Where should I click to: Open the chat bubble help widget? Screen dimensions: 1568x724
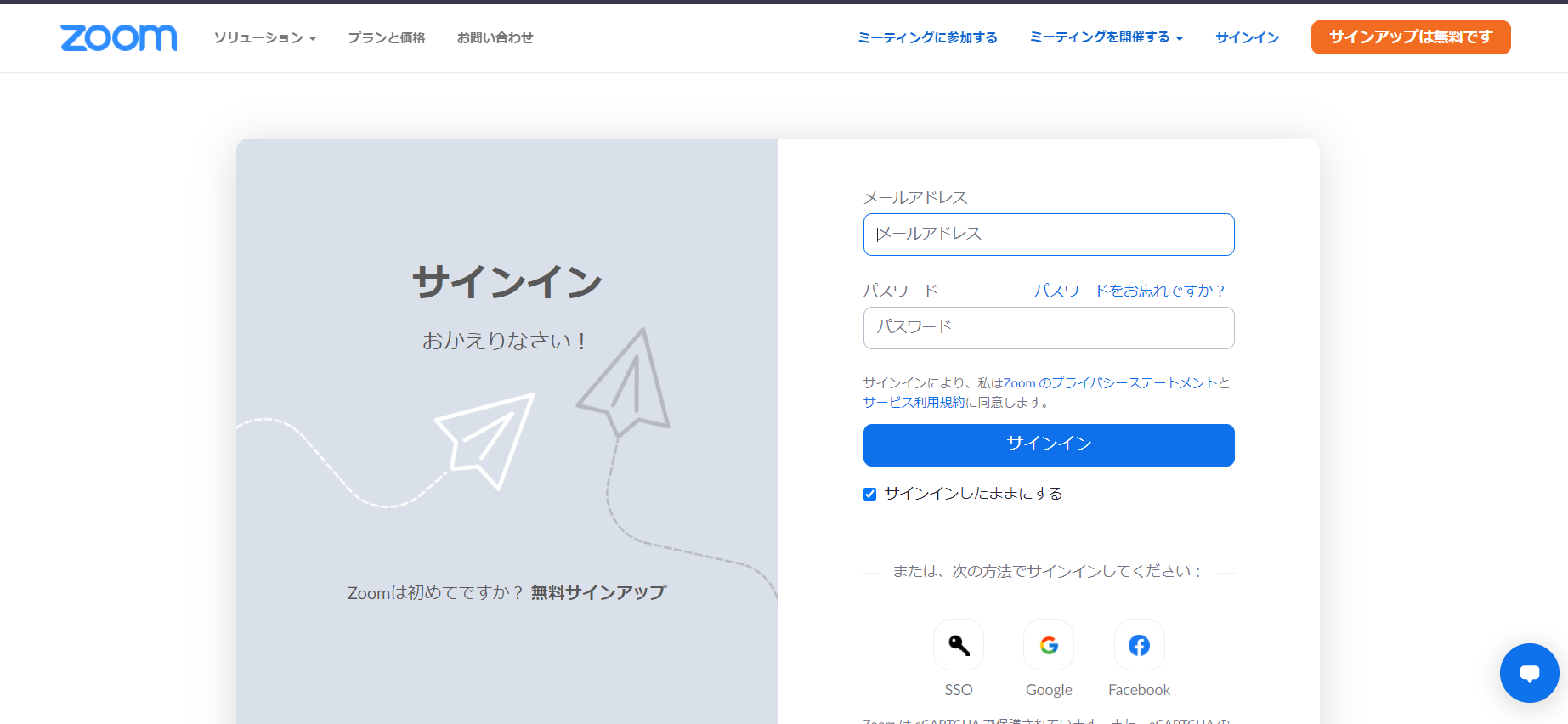(x=1529, y=673)
